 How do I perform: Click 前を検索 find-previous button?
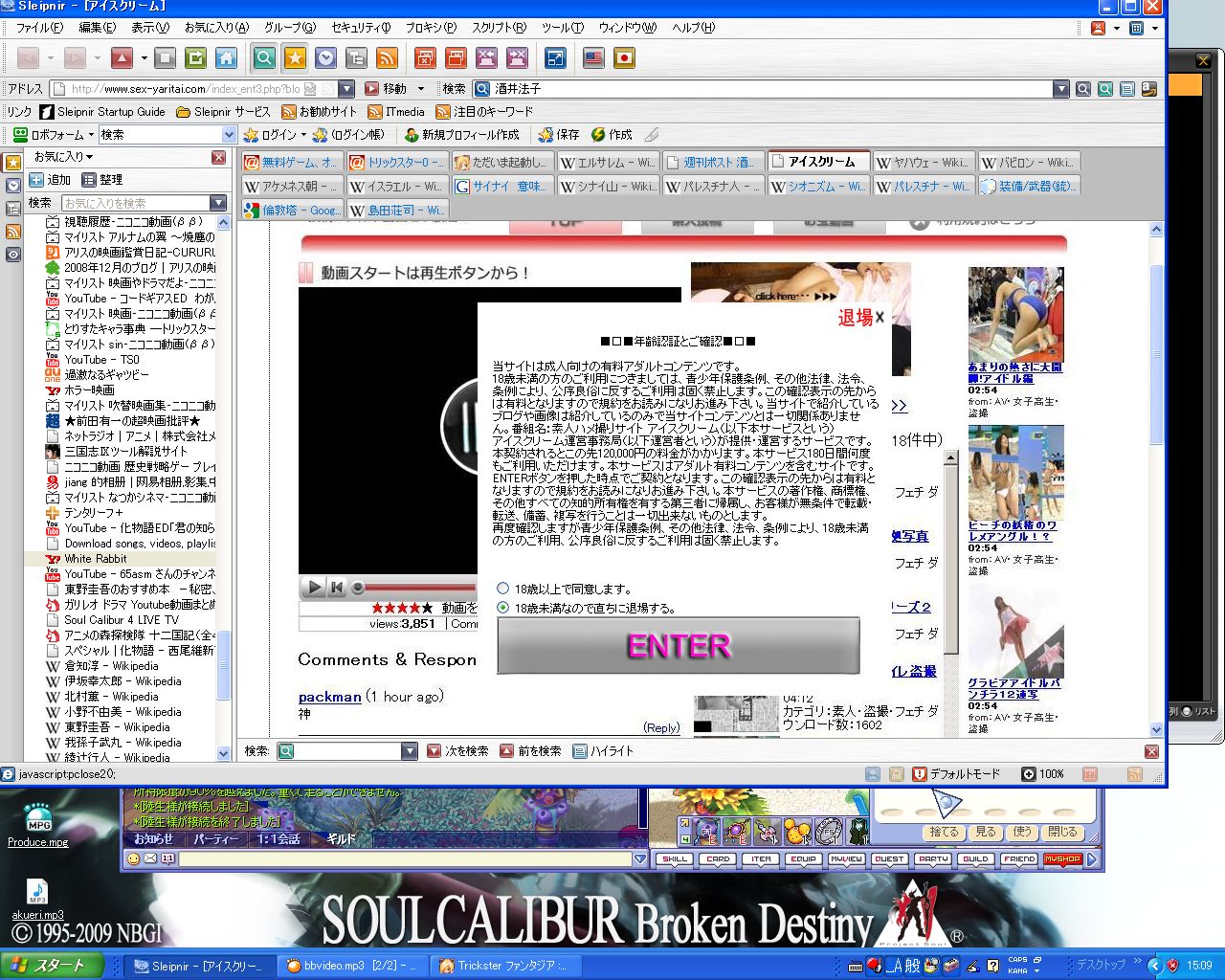coord(530,751)
